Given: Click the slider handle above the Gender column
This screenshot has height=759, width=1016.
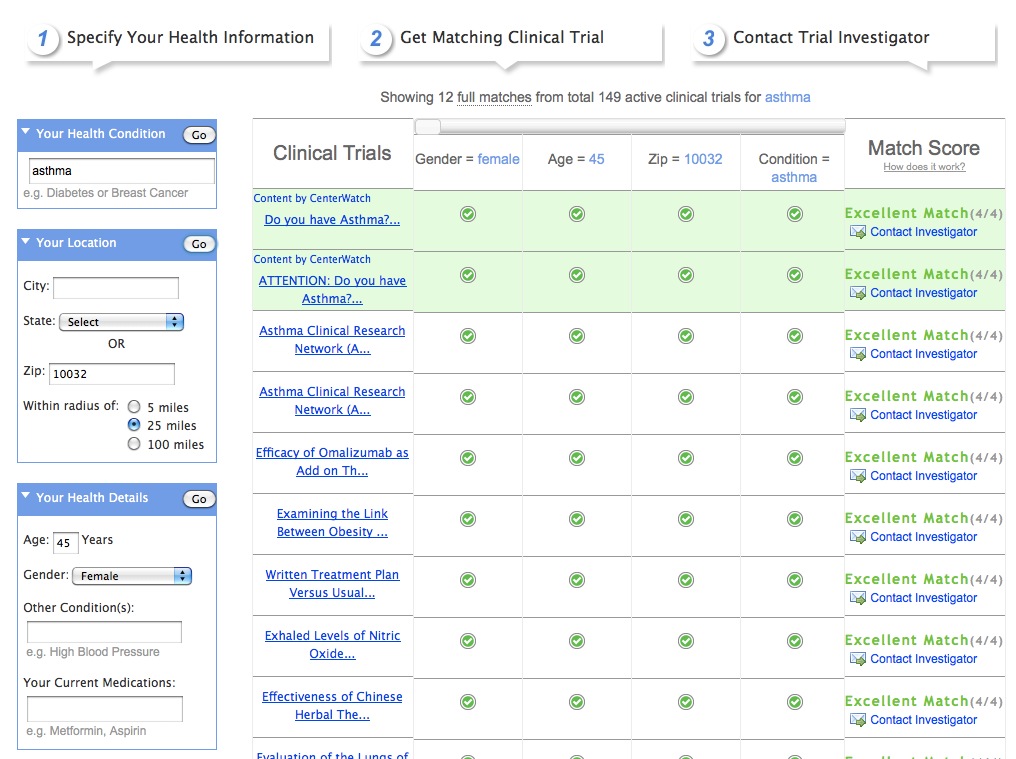Looking at the screenshot, I should coord(428,126).
